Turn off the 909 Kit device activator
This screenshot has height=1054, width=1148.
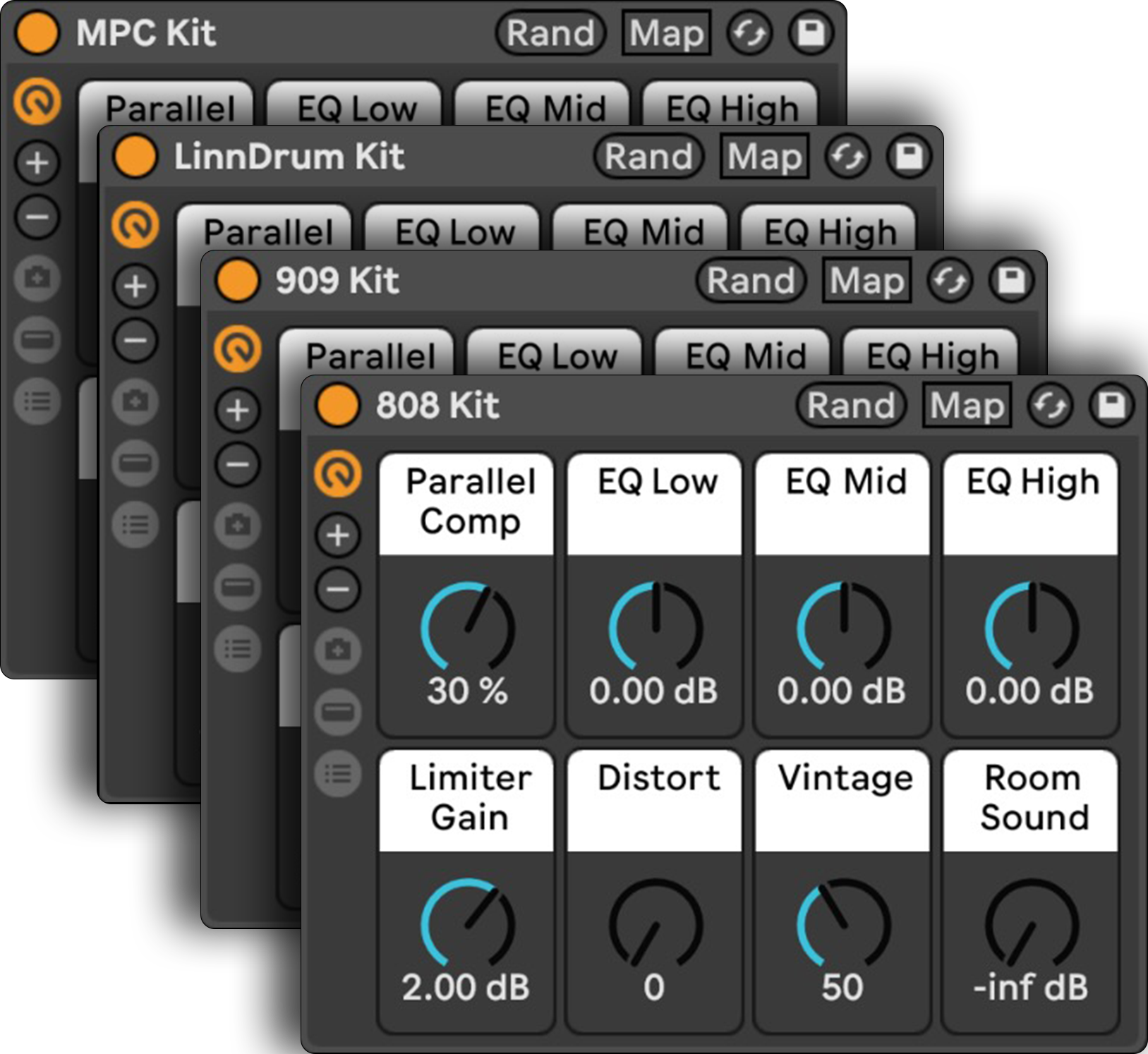pos(237,280)
